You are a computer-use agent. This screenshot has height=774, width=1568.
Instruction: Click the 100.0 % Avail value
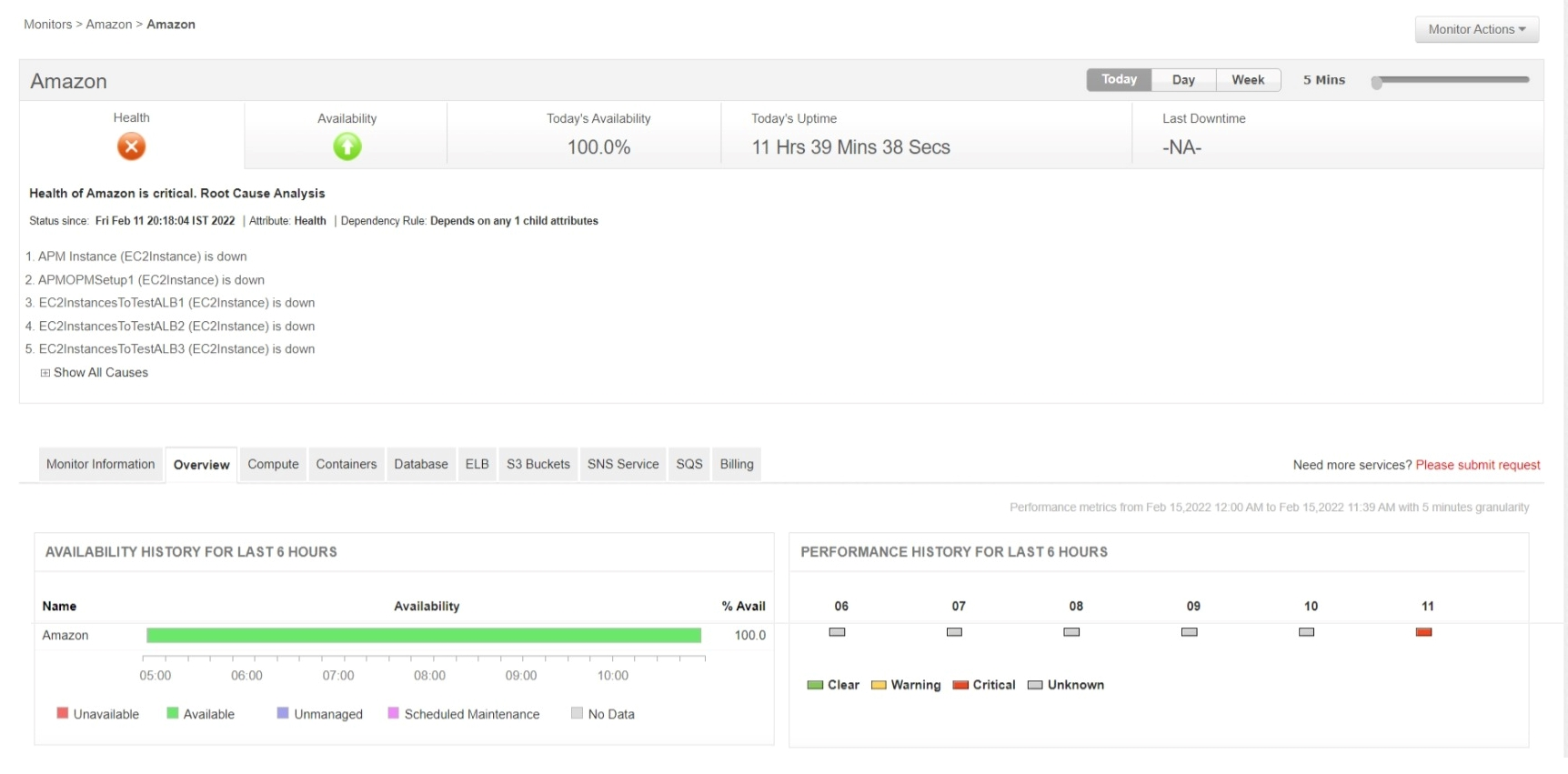750,636
